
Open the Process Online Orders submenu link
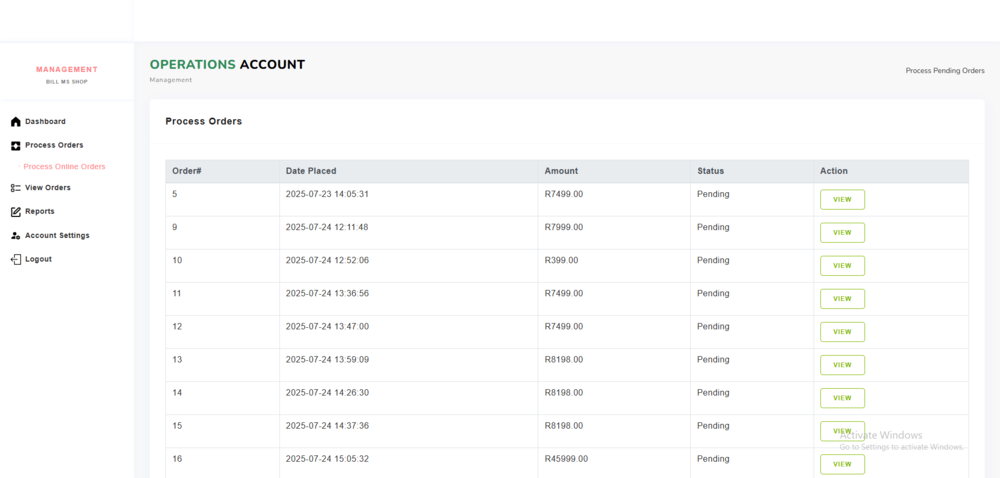click(x=64, y=167)
